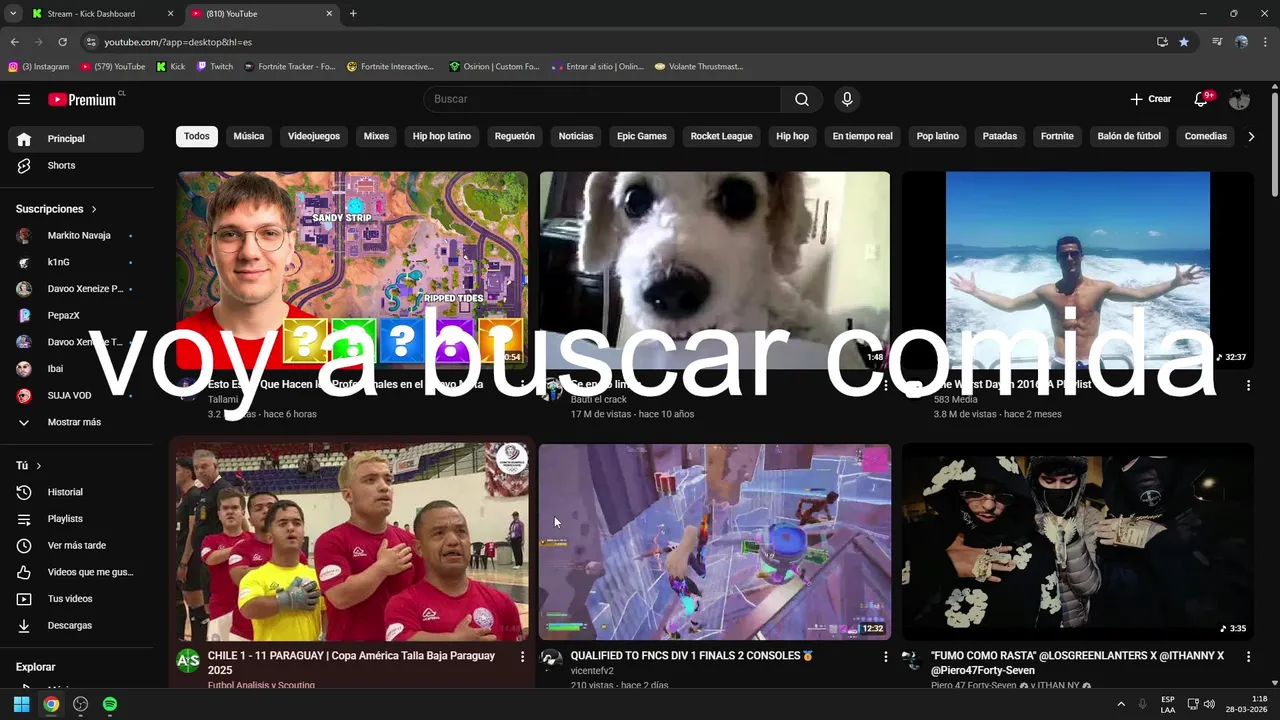The height and width of the screenshot is (720, 1280).
Task: Open the white dog video thumbnail
Action: (x=715, y=269)
